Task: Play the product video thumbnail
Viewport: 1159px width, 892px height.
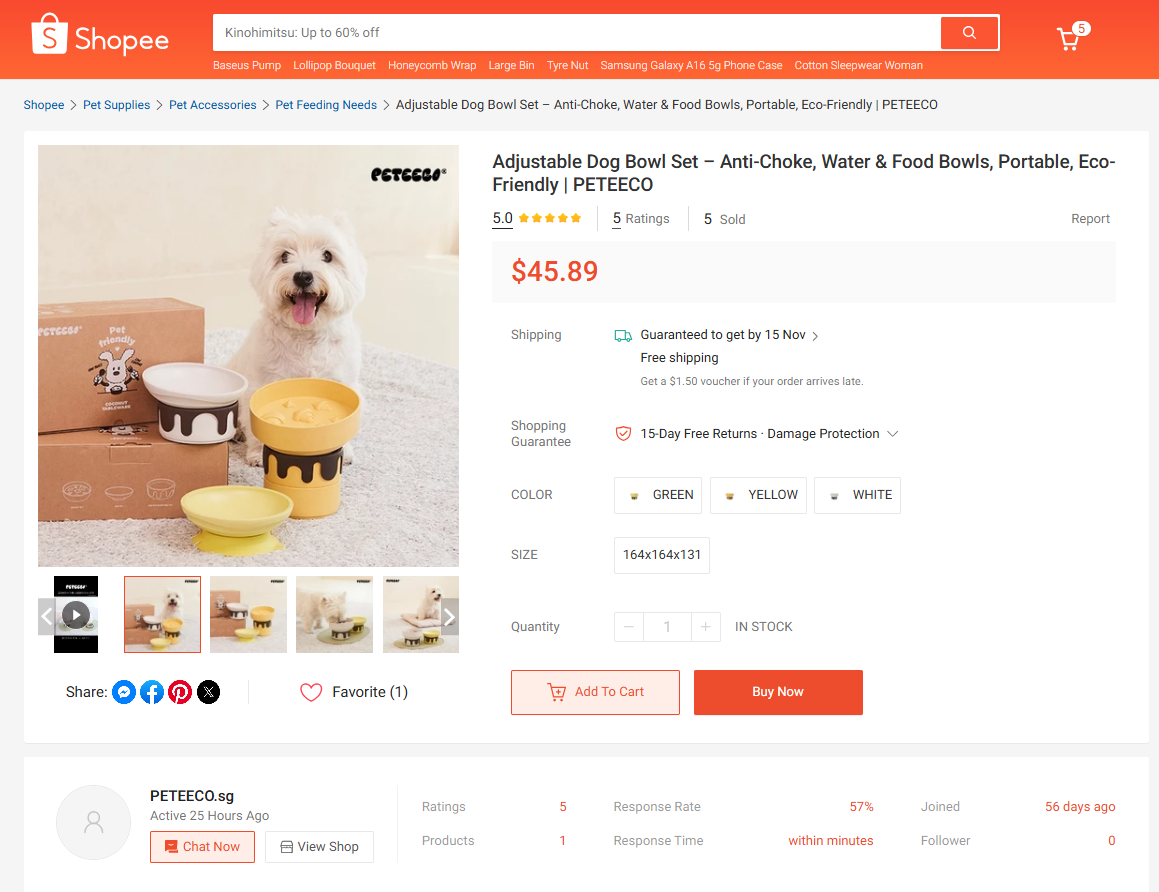Action: click(76, 614)
